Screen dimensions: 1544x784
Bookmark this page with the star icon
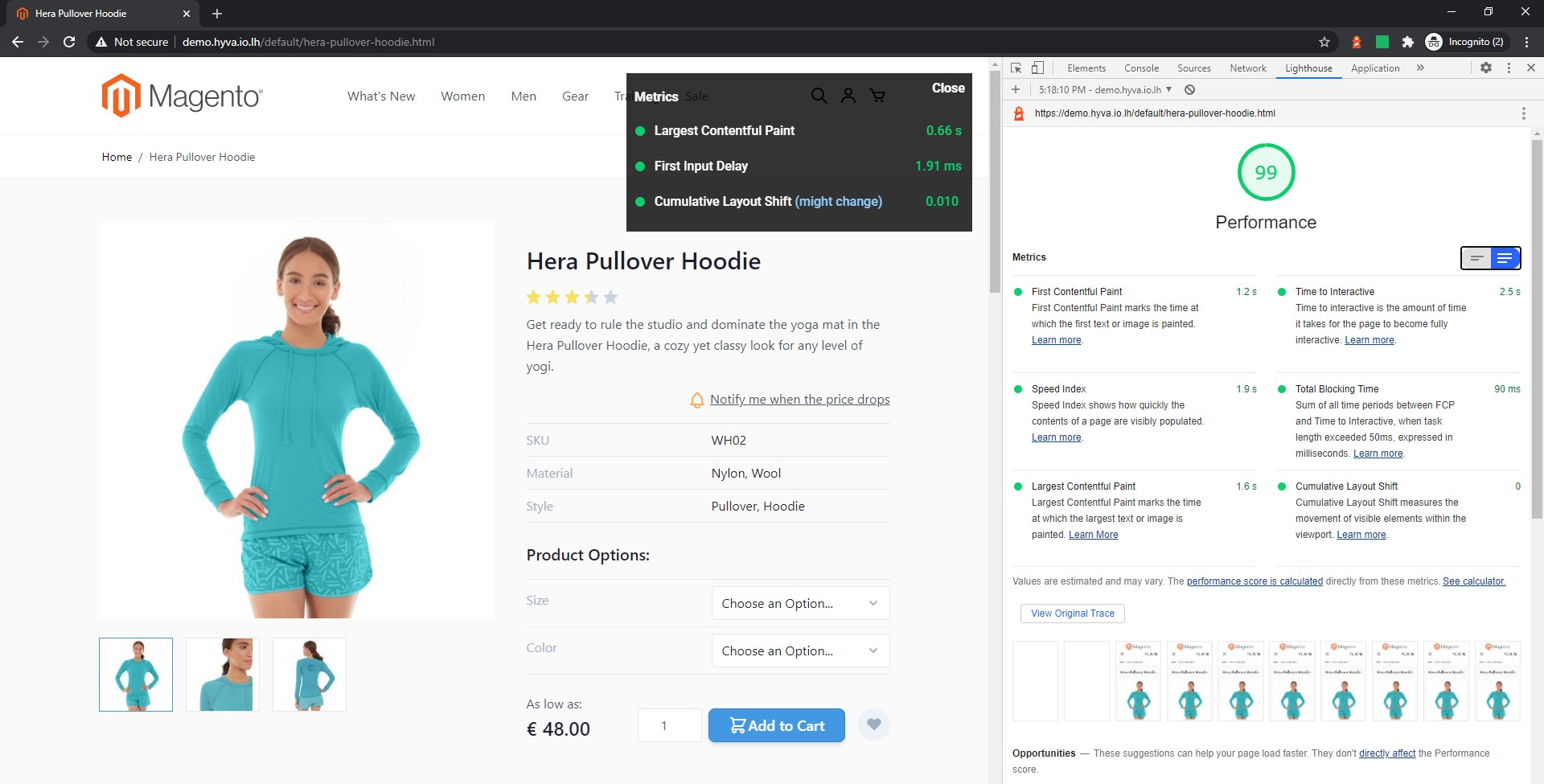[1324, 42]
